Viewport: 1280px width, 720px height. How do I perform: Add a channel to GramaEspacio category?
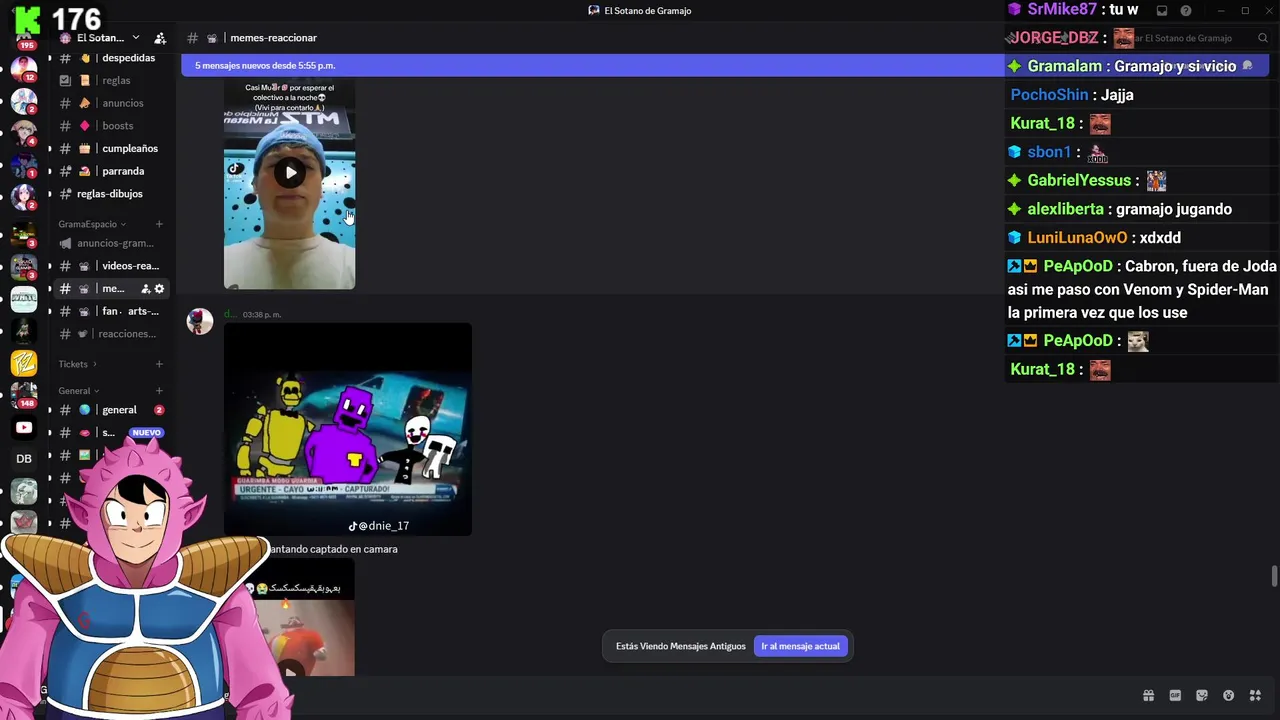[x=159, y=224]
